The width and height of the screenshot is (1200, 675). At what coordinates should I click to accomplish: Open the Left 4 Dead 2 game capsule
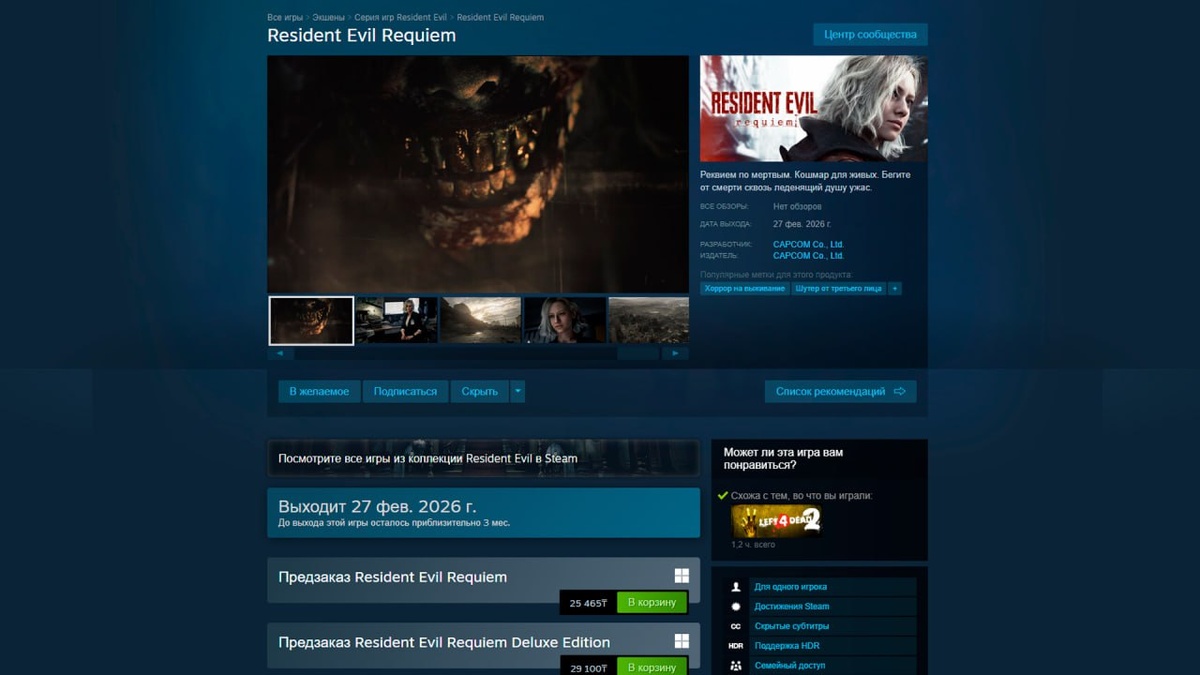[777, 520]
